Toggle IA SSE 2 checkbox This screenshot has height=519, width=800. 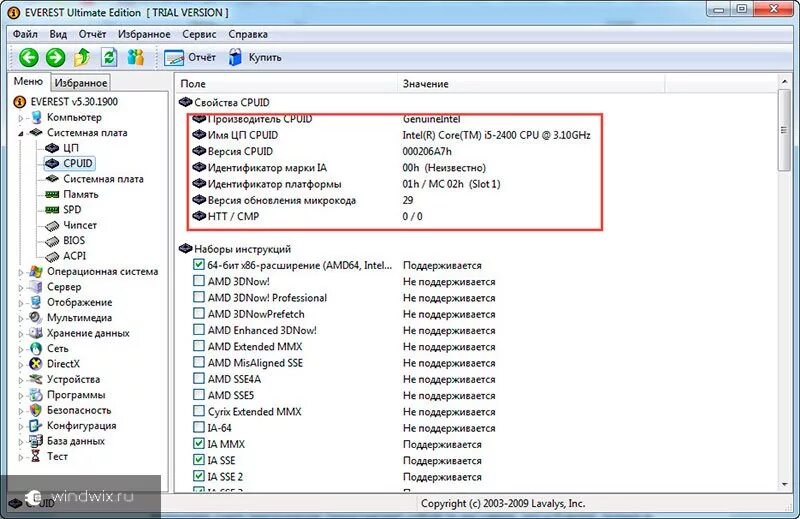(199, 476)
